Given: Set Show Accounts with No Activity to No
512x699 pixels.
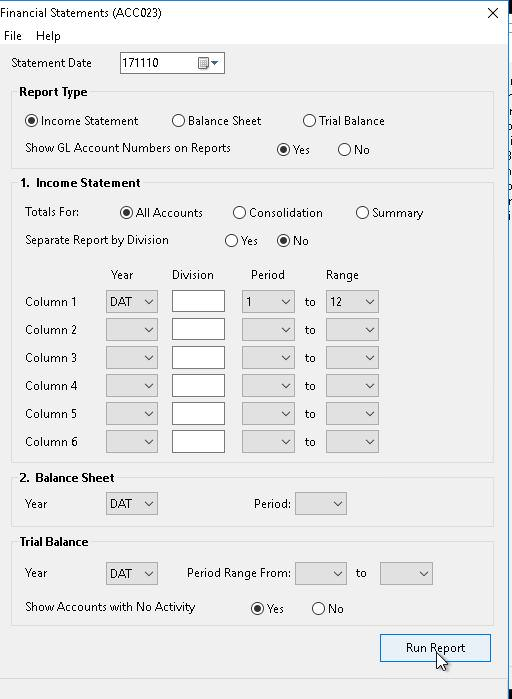Looking at the screenshot, I should (x=328, y=609).
